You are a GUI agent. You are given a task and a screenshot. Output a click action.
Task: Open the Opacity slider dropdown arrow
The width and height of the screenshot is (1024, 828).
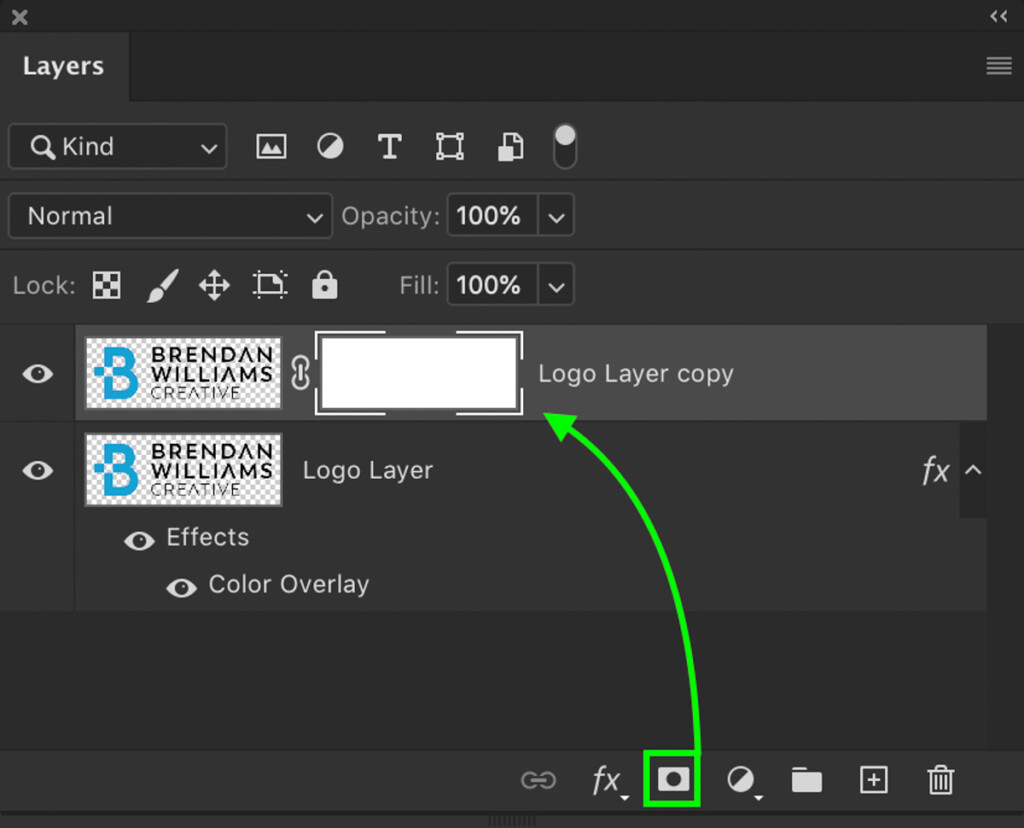(556, 216)
